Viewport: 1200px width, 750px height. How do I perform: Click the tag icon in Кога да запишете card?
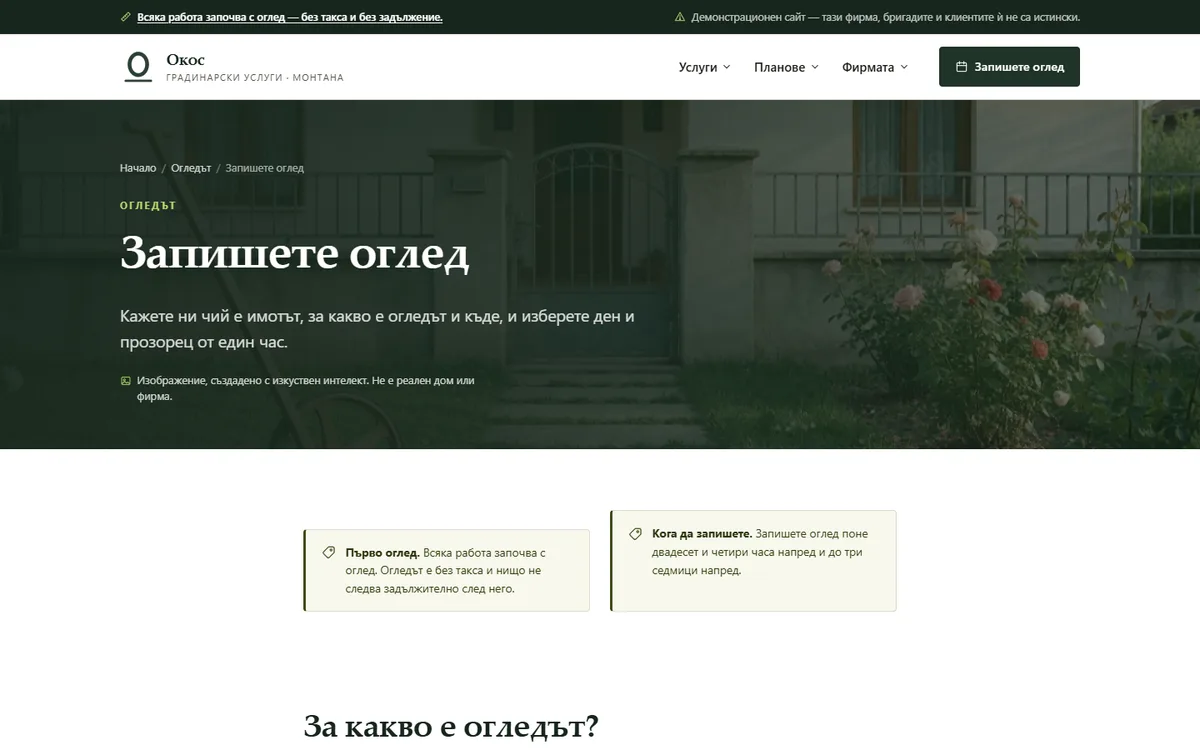[635, 534]
